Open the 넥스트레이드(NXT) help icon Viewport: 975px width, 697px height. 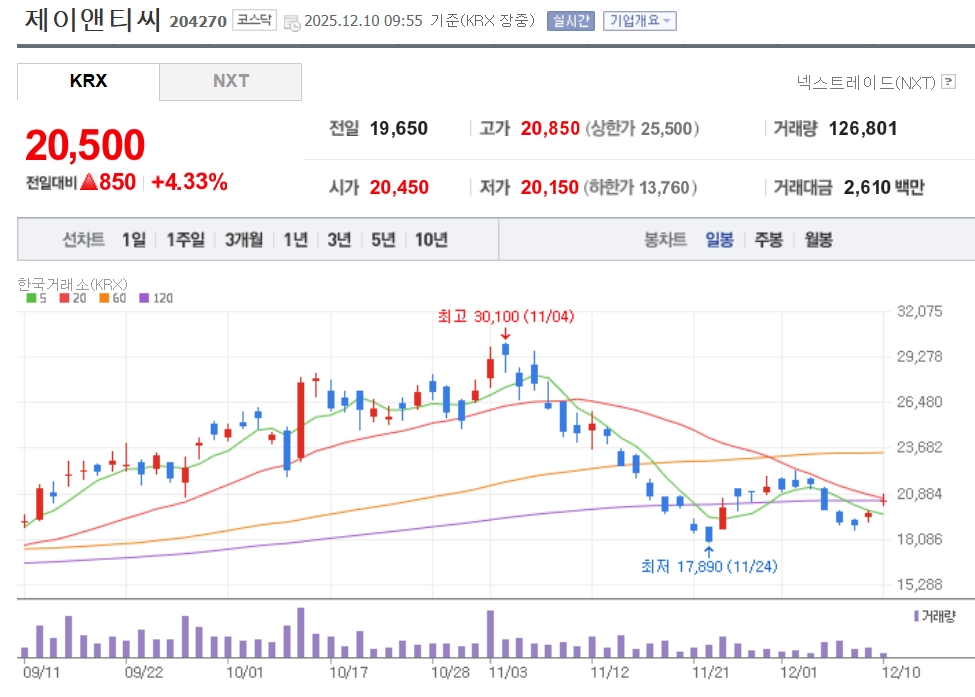pyautogui.click(x=948, y=81)
